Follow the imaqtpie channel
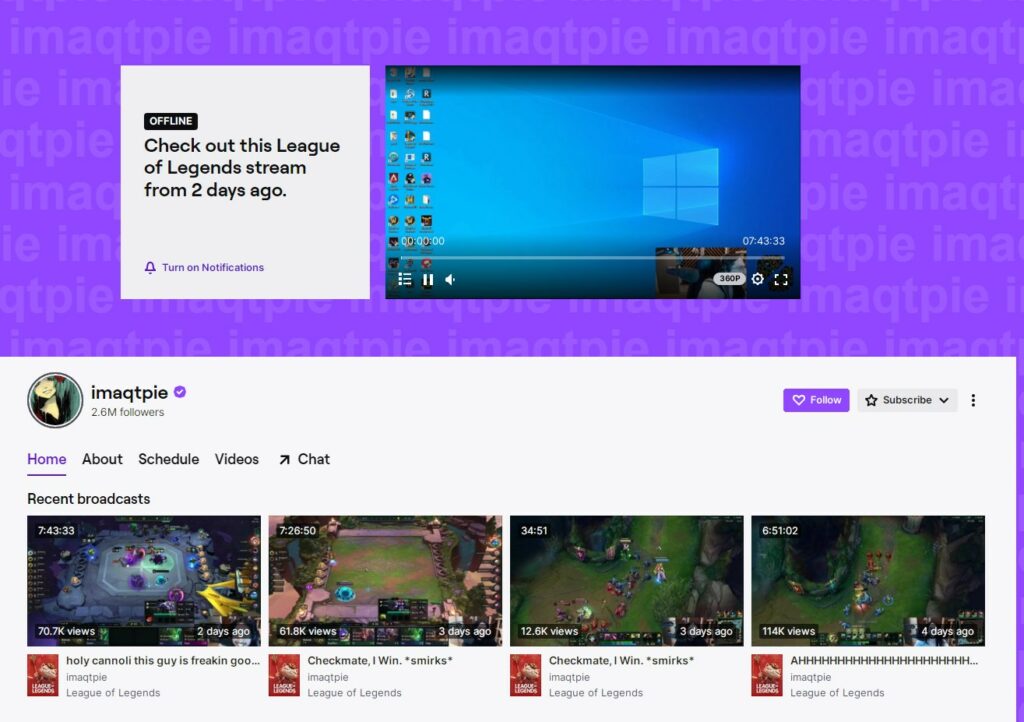 pos(816,400)
